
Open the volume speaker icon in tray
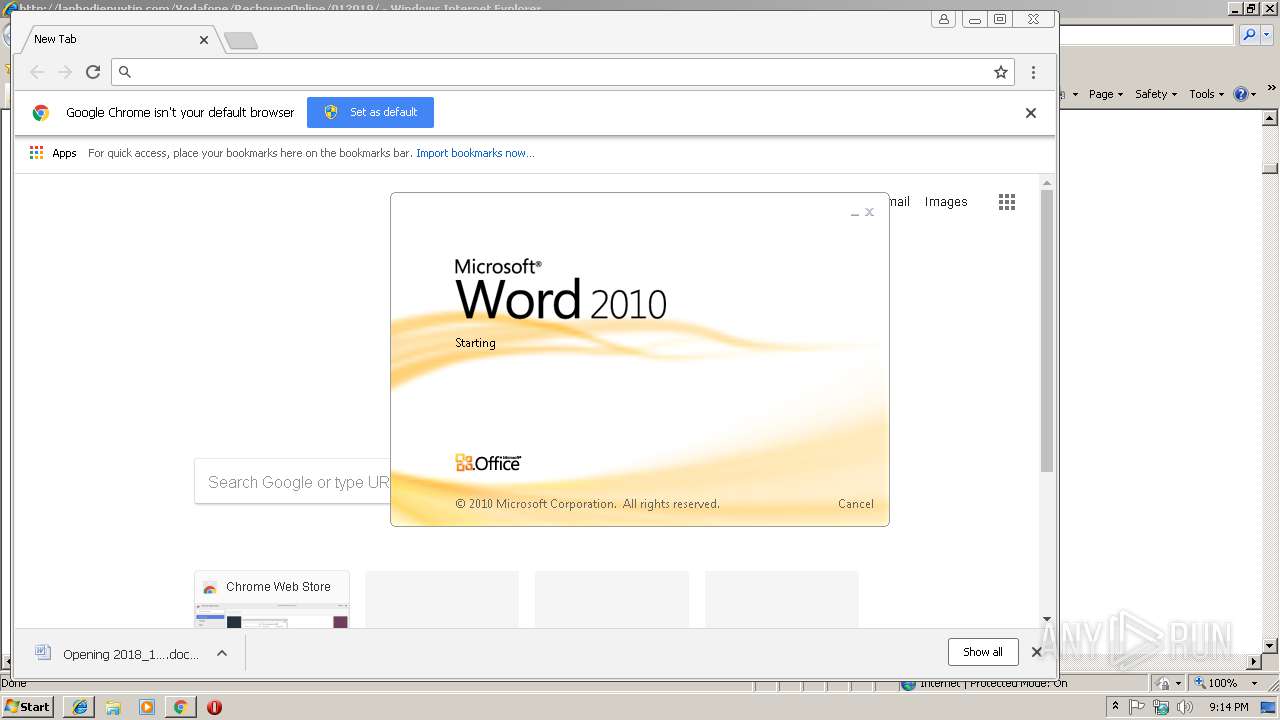coord(1185,707)
